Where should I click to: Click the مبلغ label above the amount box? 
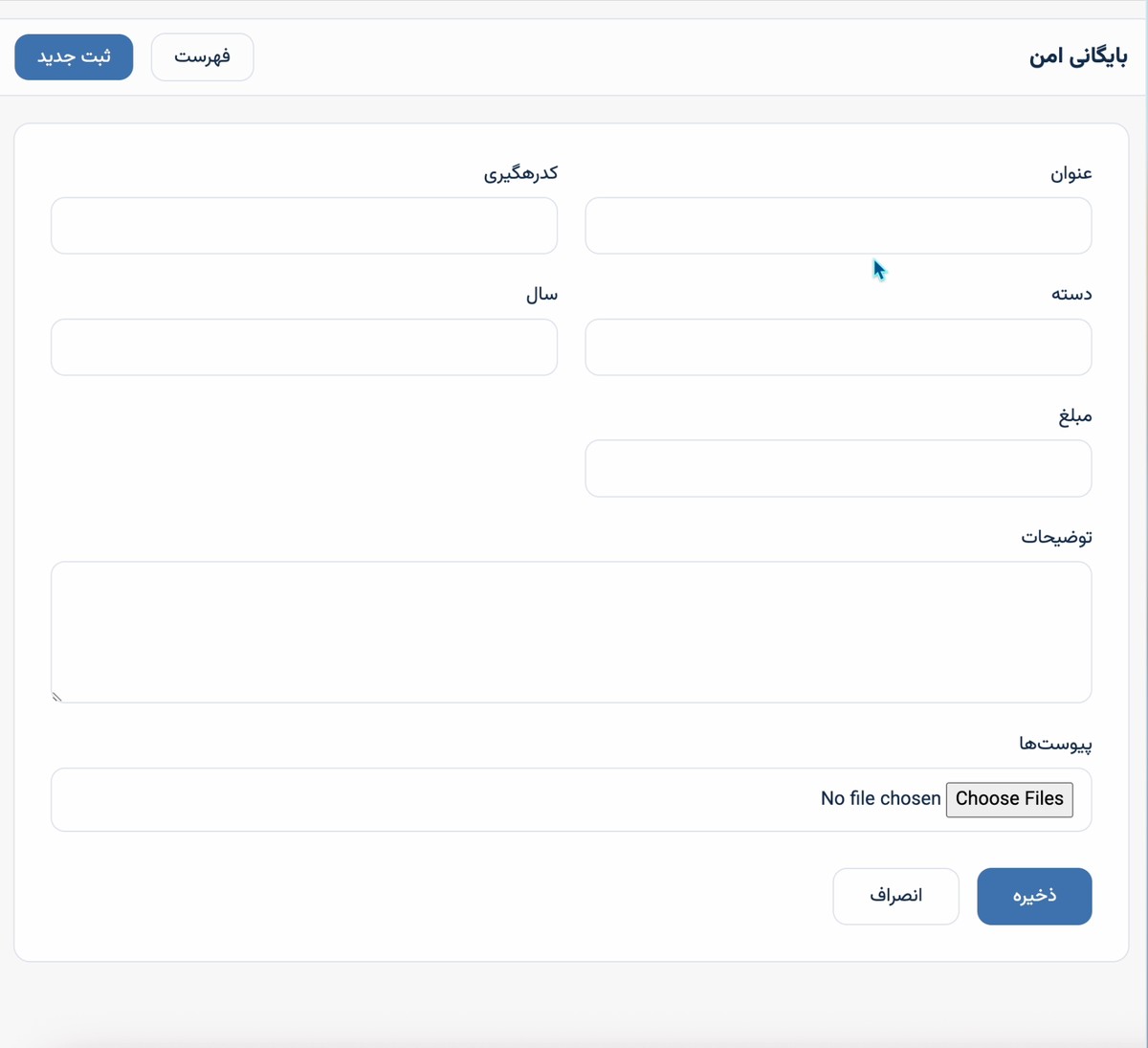[1075, 416]
